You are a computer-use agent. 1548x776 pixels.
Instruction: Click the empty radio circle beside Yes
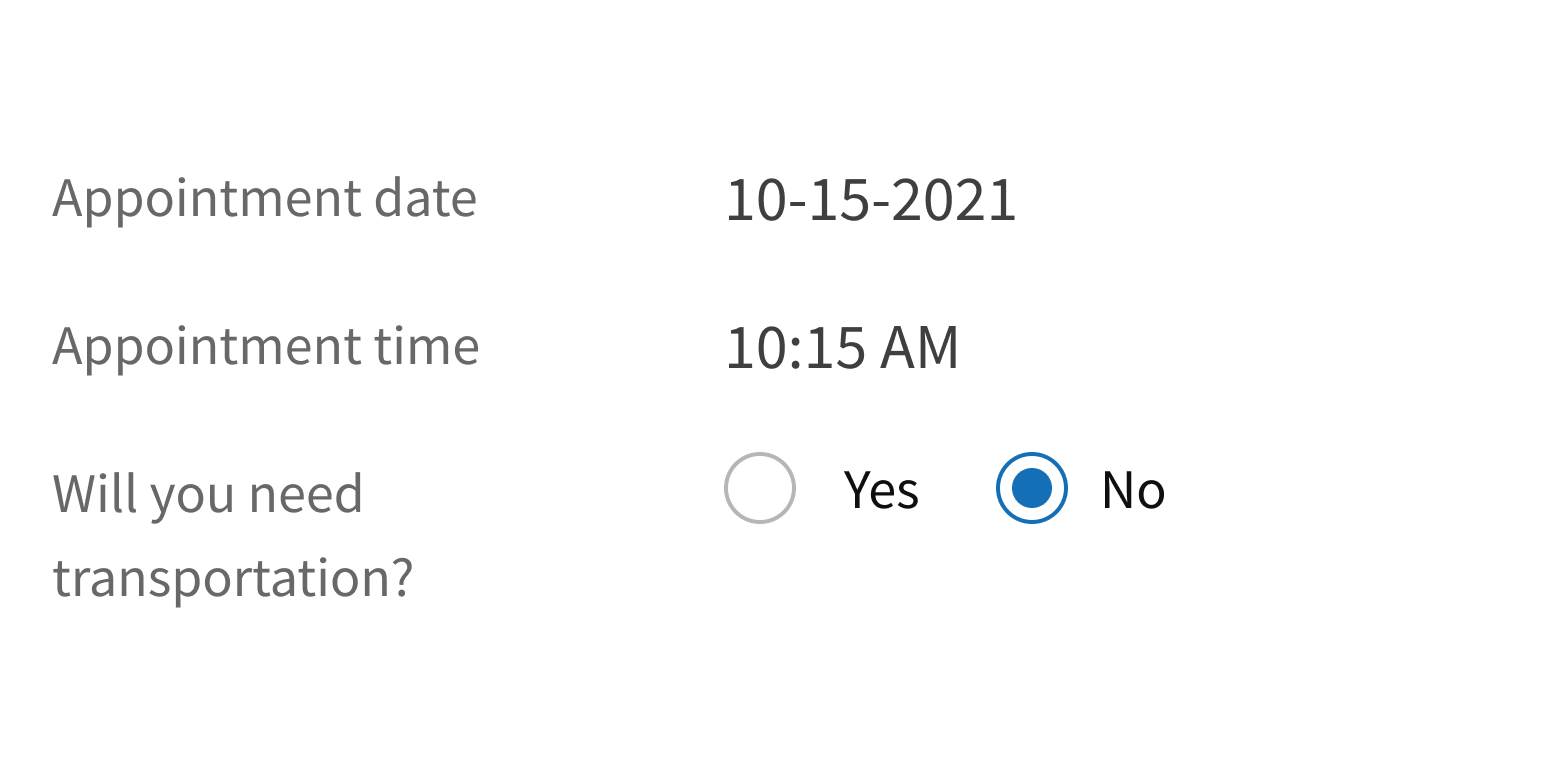[x=759, y=488]
